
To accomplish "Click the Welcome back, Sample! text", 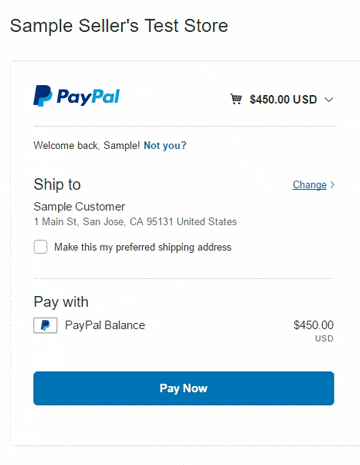I will click(87, 145).
